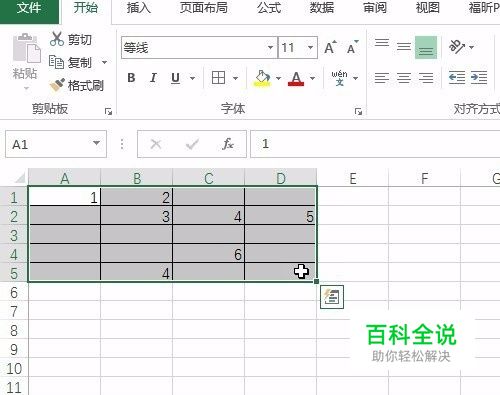Switch to the 公式 Formulas tab
The height and width of the screenshot is (395, 500).
269,8
